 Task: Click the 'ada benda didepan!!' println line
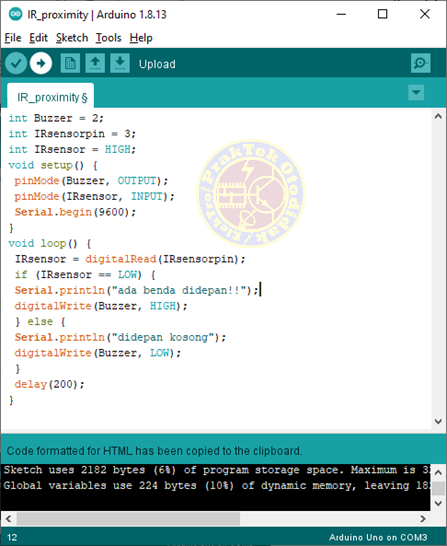click(x=136, y=290)
